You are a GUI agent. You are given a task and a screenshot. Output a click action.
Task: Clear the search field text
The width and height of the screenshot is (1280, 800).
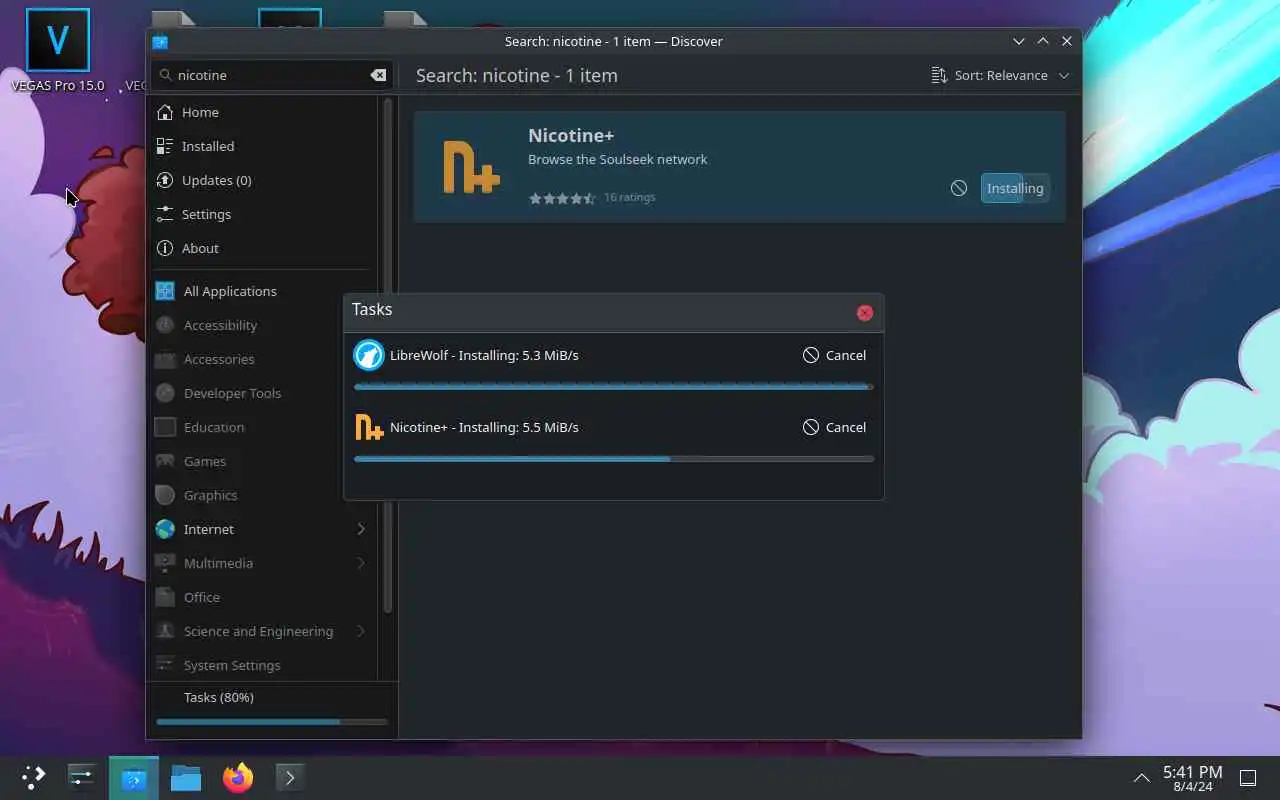pyautogui.click(x=378, y=75)
